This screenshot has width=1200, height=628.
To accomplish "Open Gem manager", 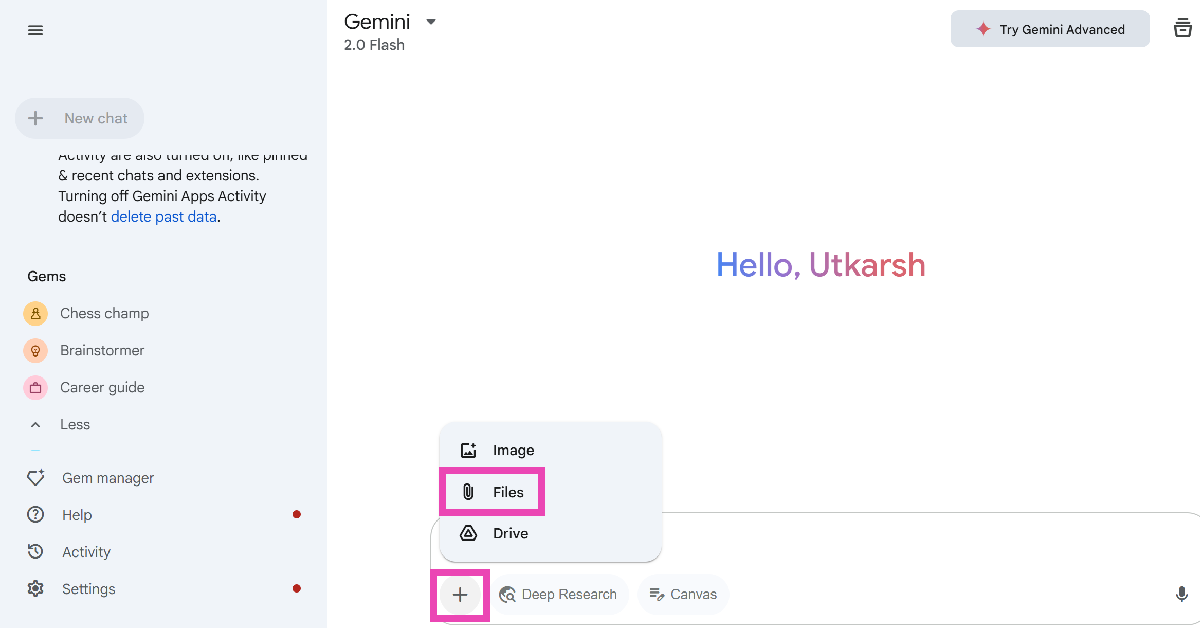I will (107, 478).
